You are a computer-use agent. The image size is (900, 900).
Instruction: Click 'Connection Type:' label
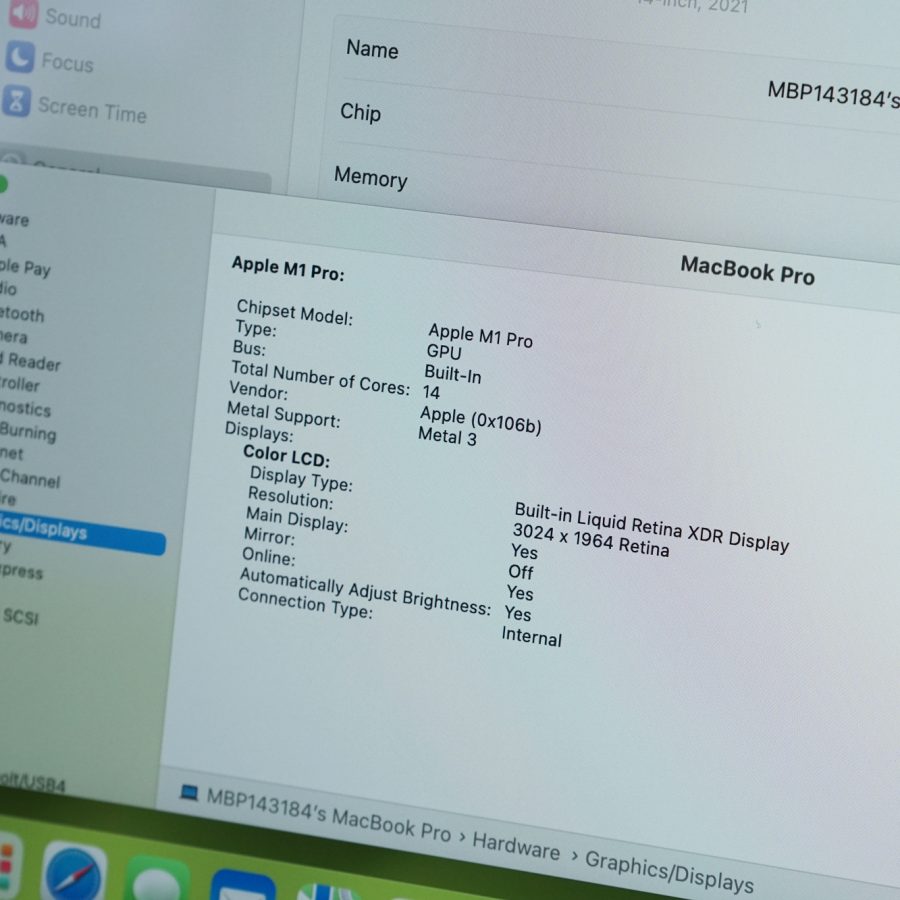[x=305, y=603]
